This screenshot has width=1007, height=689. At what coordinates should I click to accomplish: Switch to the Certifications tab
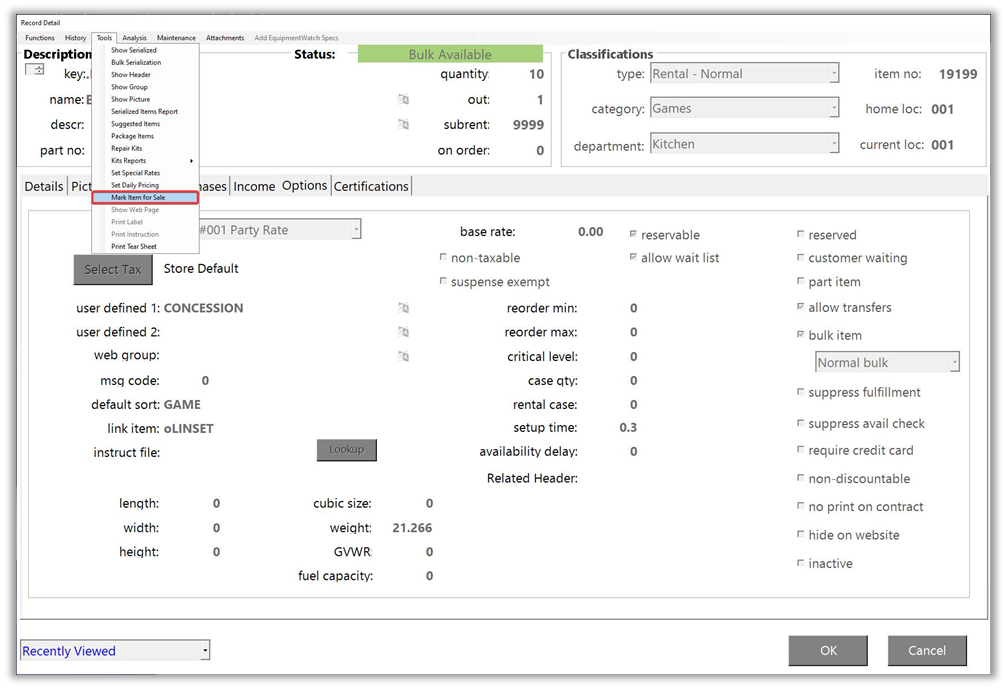[x=371, y=186]
